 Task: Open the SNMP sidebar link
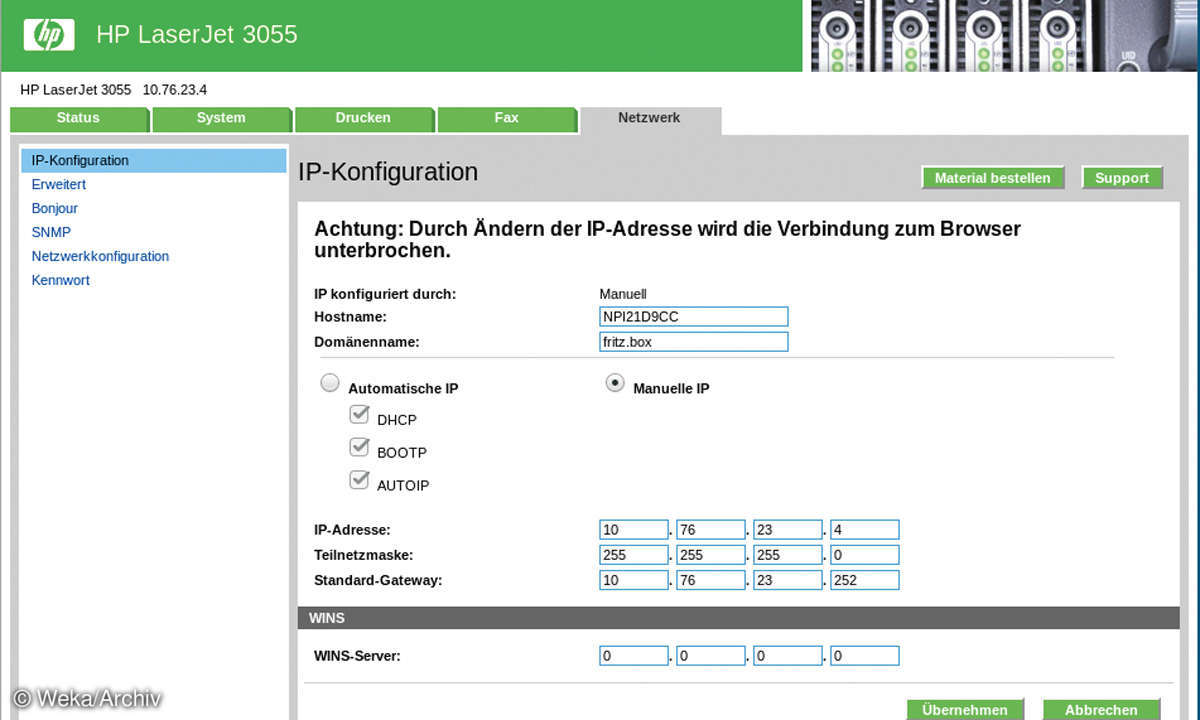[x=51, y=232]
